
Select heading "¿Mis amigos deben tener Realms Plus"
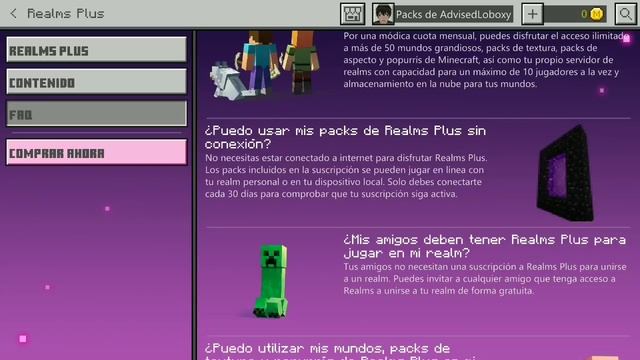484,246
